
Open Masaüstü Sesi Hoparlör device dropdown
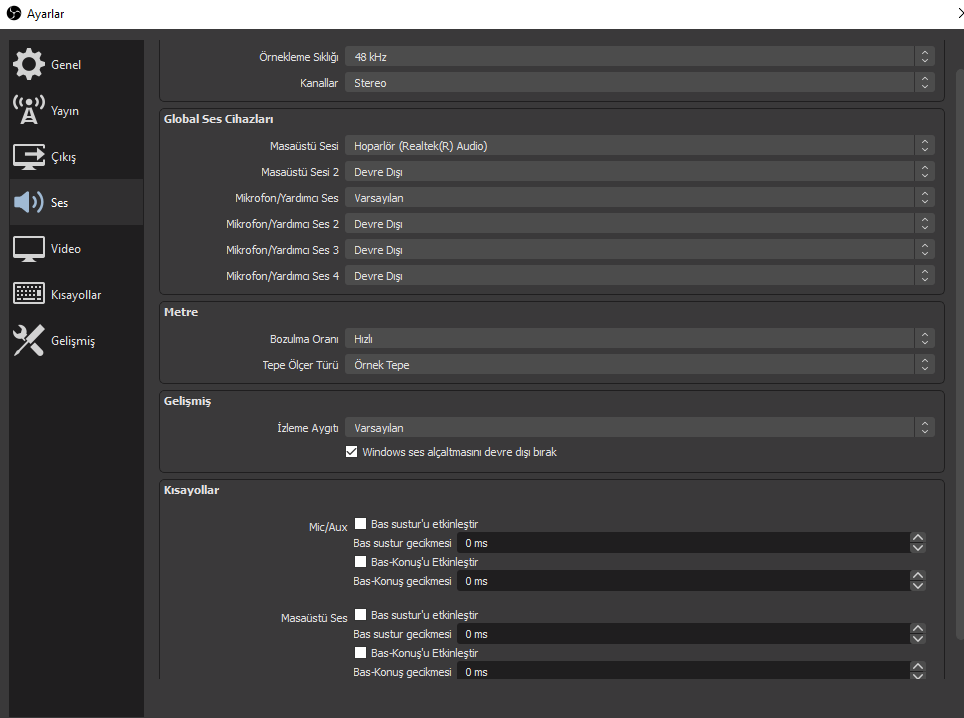[x=639, y=146]
